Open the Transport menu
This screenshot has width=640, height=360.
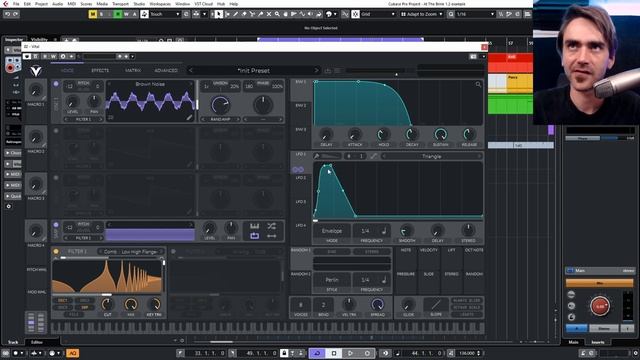[x=120, y=4]
